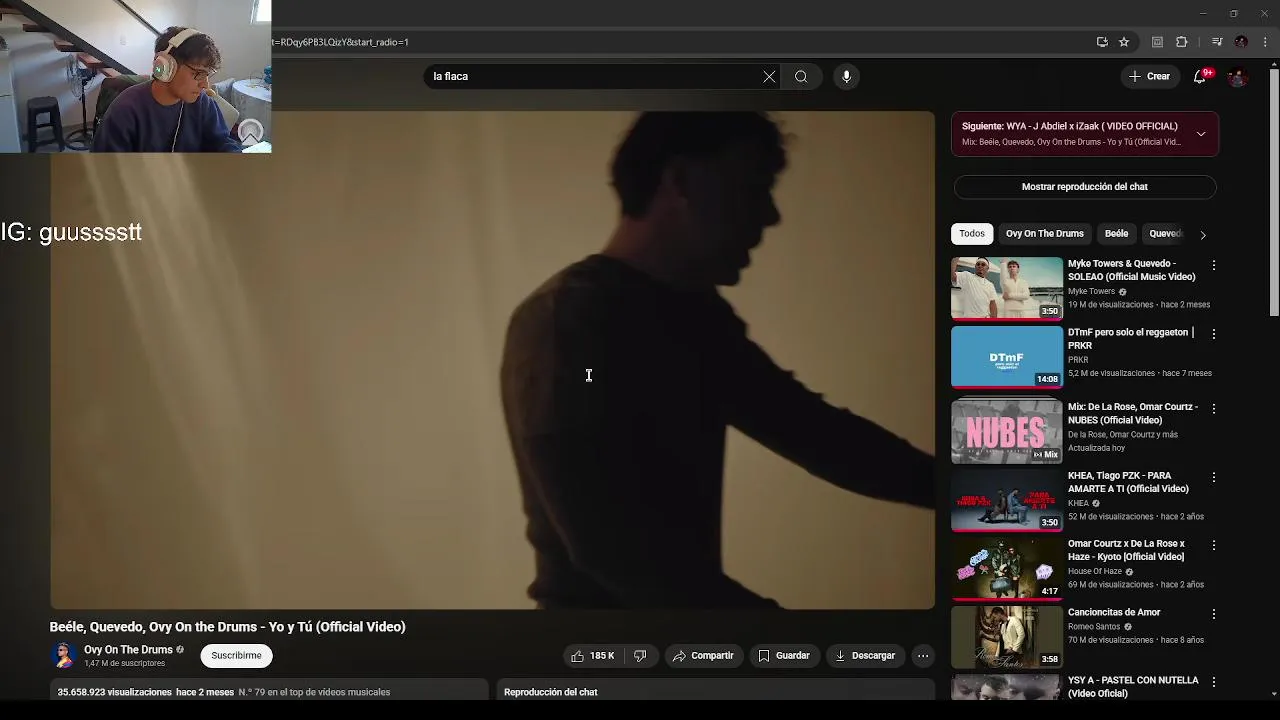Click Mostrar reproducción del chat button
The width and height of the screenshot is (1280, 720).
[1085, 187]
